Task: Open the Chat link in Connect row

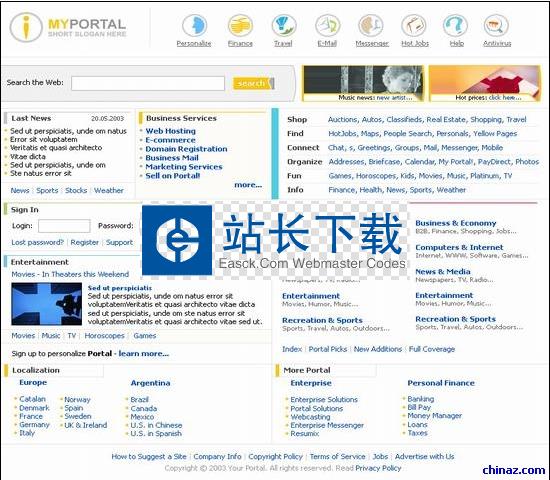Action: click(x=336, y=148)
